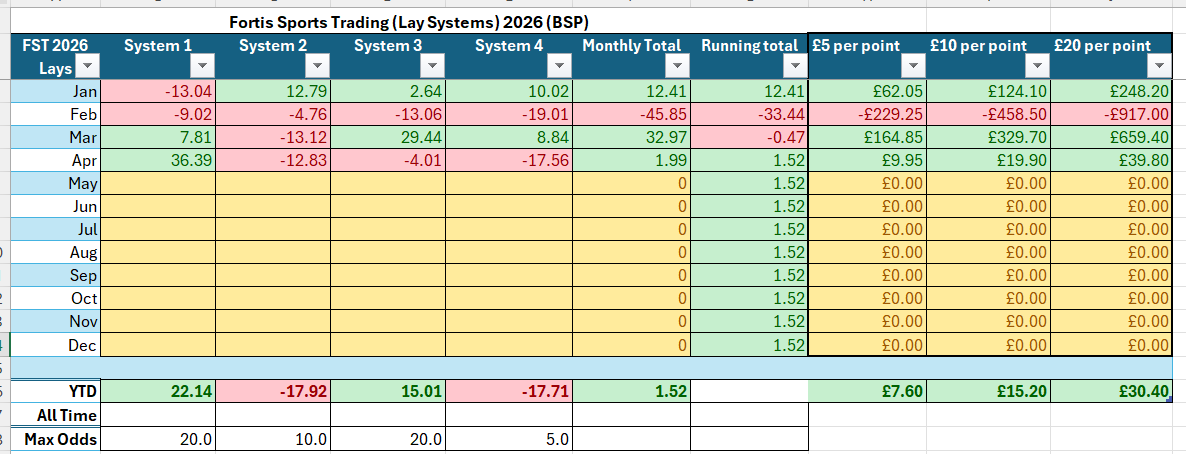Select the Dec row label cell

click(56, 345)
